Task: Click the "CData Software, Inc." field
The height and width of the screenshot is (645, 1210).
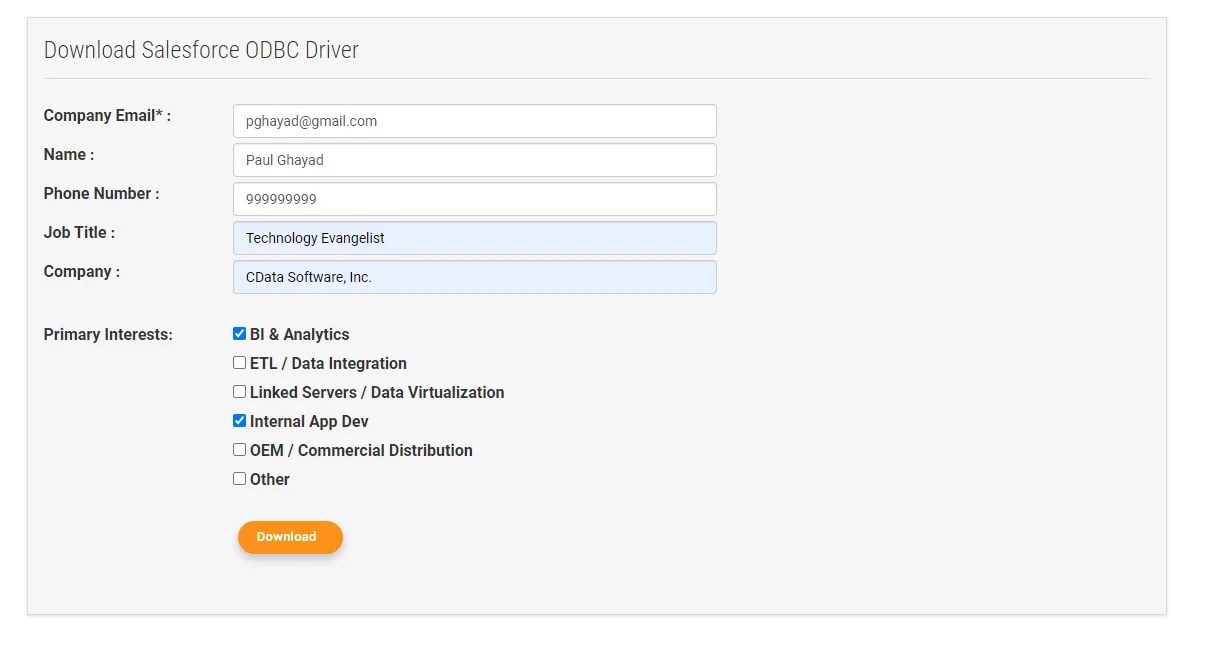Action: pyautogui.click(x=474, y=276)
